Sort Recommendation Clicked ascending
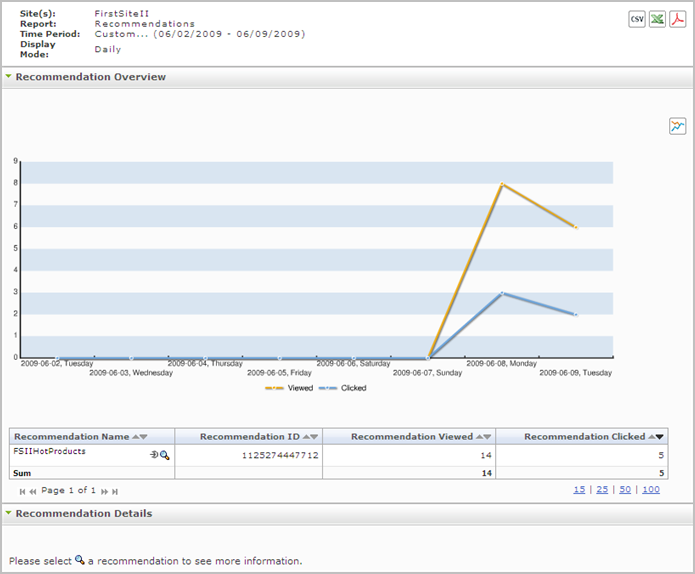695x574 pixels. 652,437
